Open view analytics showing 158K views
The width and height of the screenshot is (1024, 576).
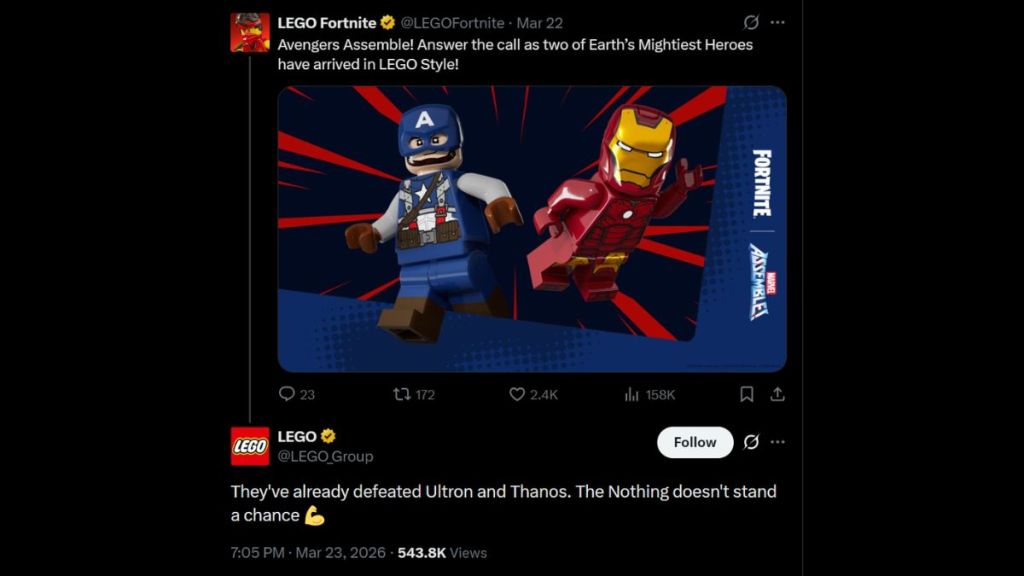(x=634, y=394)
